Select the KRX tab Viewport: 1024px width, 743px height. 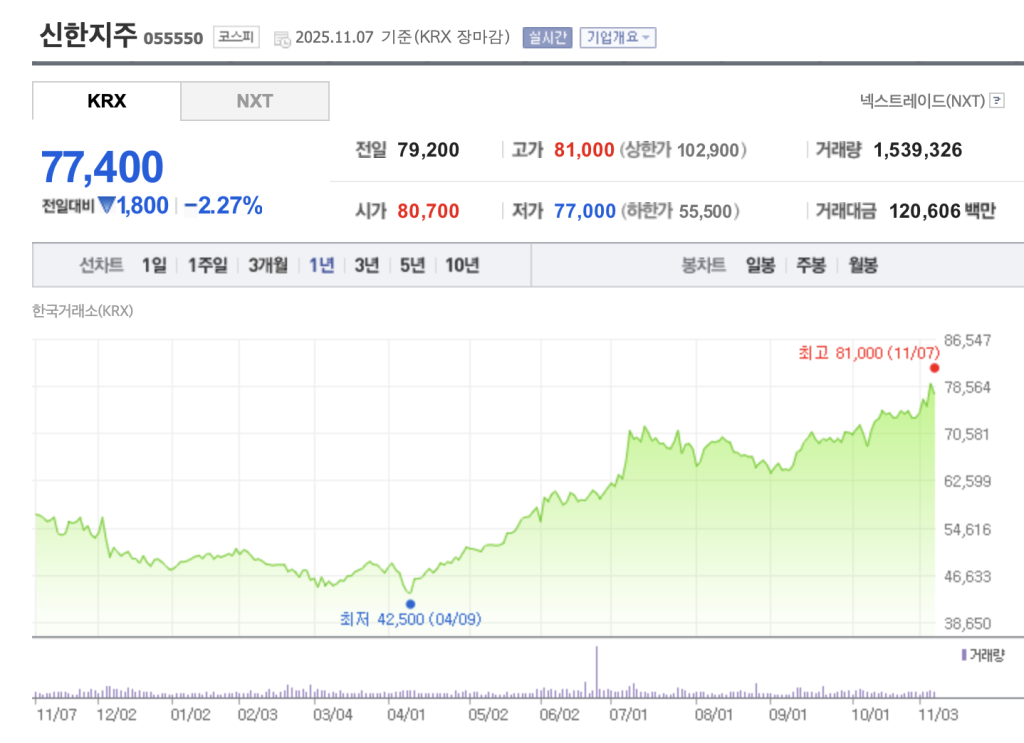tap(107, 101)
